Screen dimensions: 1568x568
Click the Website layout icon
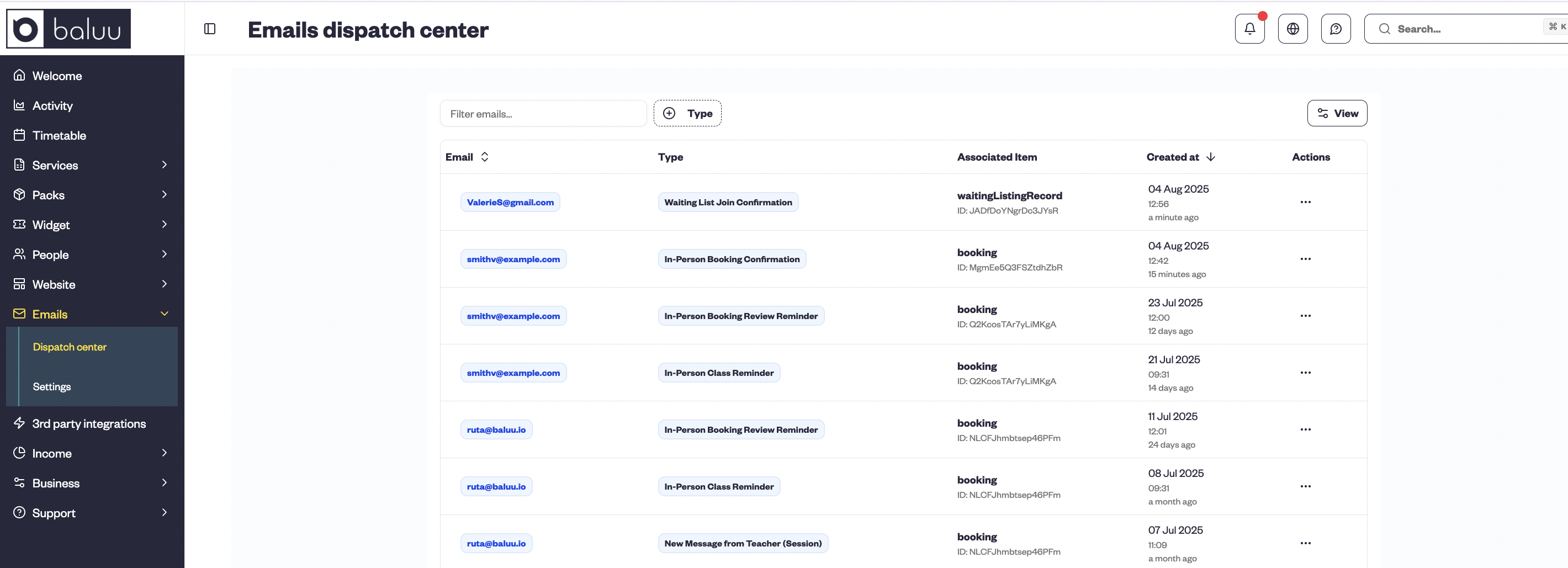coord(19,284)
